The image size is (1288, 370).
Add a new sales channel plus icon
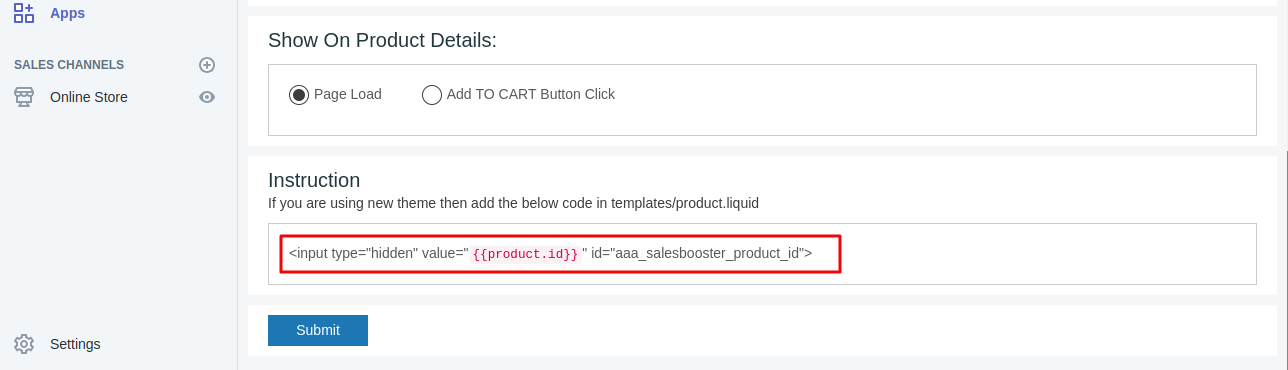click(x=207, y=65)
